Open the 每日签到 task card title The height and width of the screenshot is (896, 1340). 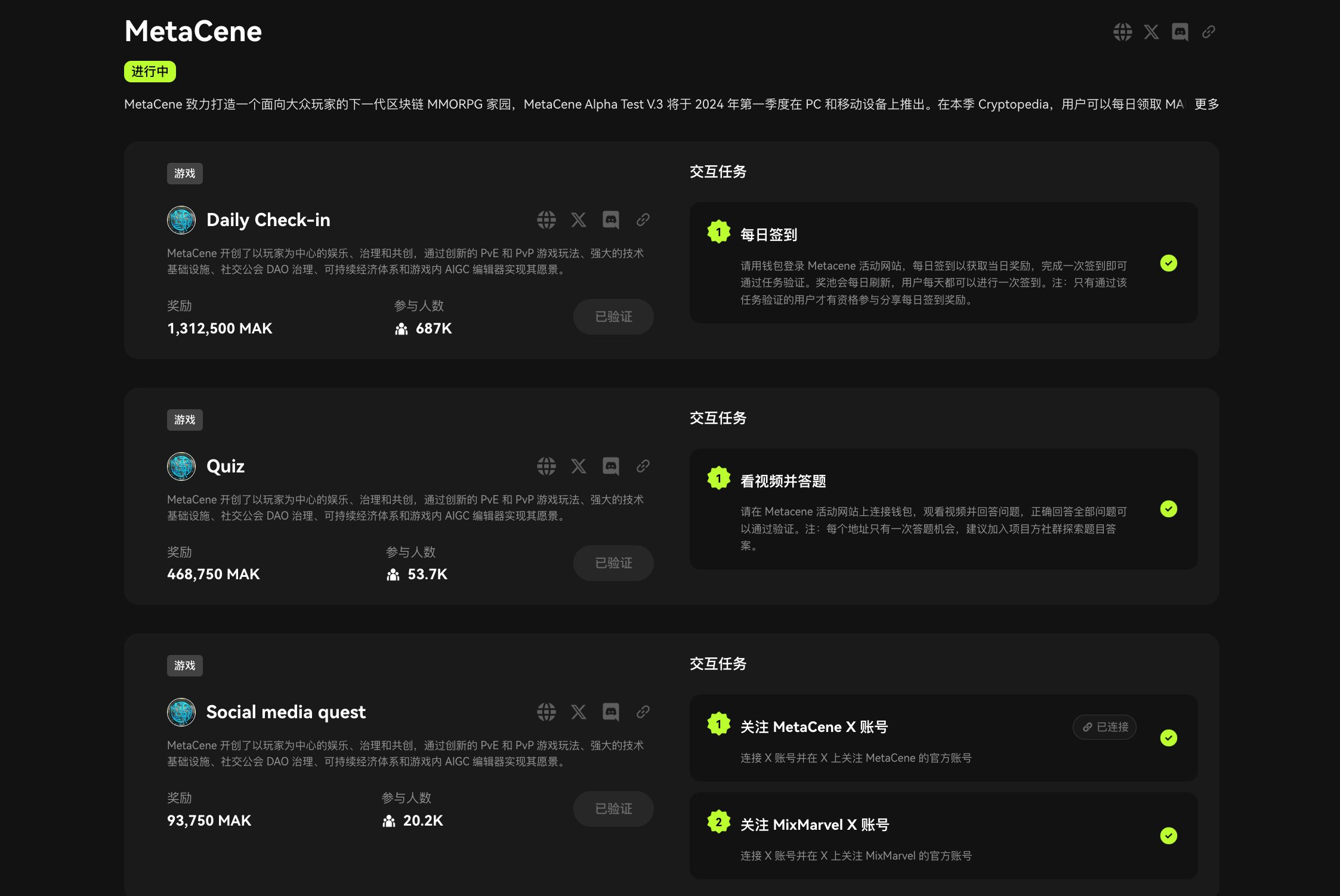(x=768, y=235)
